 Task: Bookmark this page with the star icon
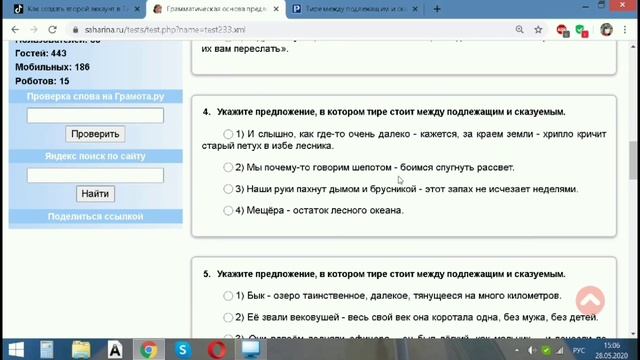pyautogui.click(x=538, y=29)
